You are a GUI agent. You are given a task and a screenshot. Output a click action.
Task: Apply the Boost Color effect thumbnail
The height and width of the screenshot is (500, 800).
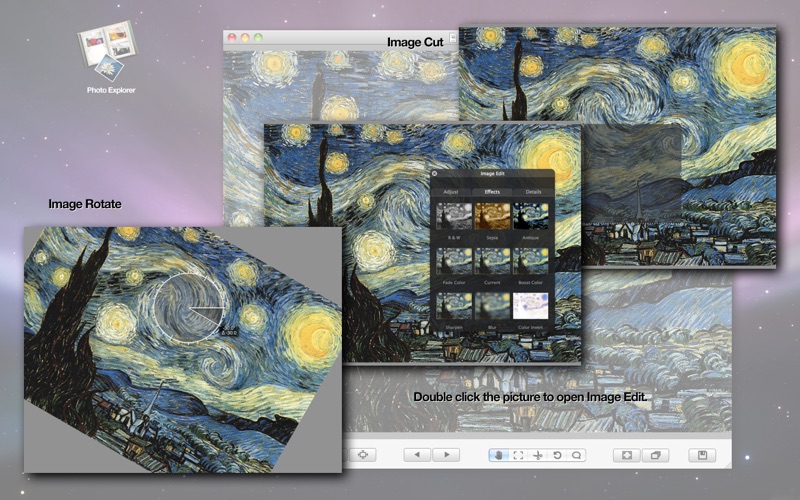pos(531,261)
